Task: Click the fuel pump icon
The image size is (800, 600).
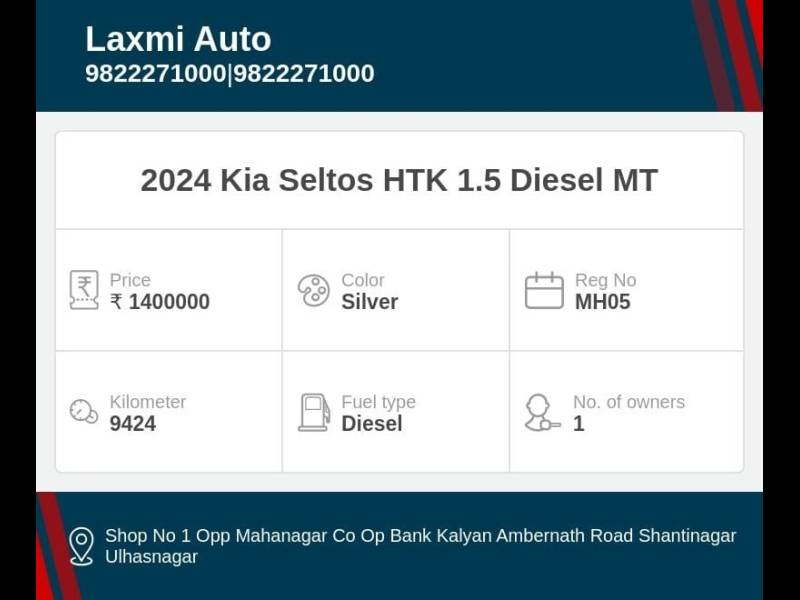Action: [314, 412]
